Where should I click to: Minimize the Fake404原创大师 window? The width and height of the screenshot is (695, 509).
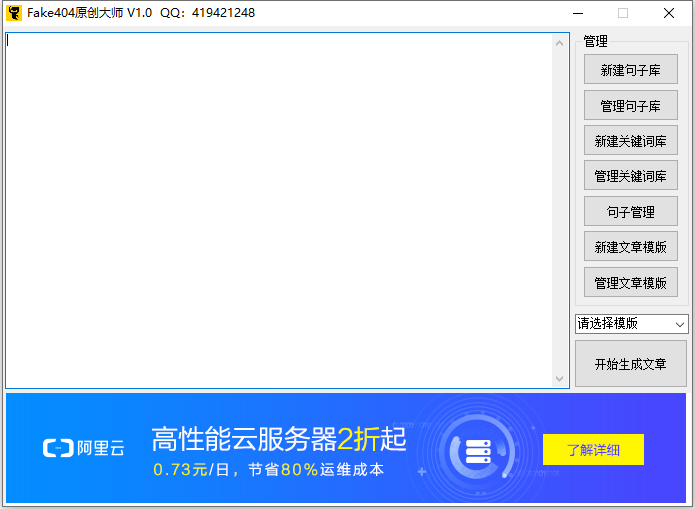(x=578, y=13)
